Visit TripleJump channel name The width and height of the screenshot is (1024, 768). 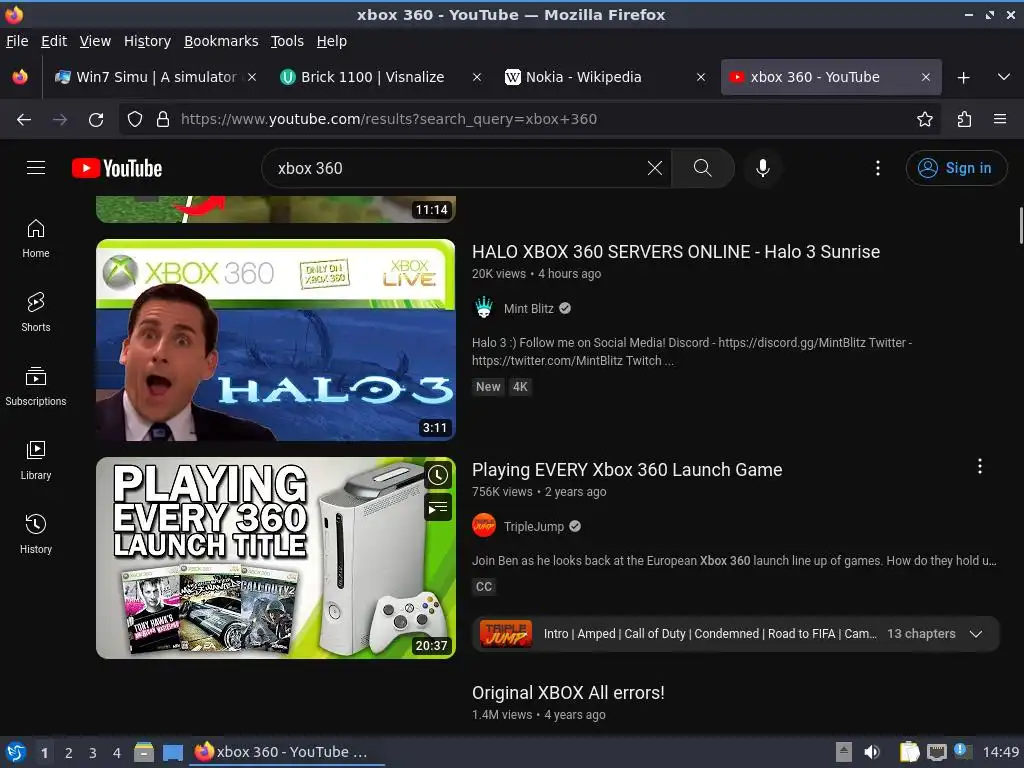(534, 526)
